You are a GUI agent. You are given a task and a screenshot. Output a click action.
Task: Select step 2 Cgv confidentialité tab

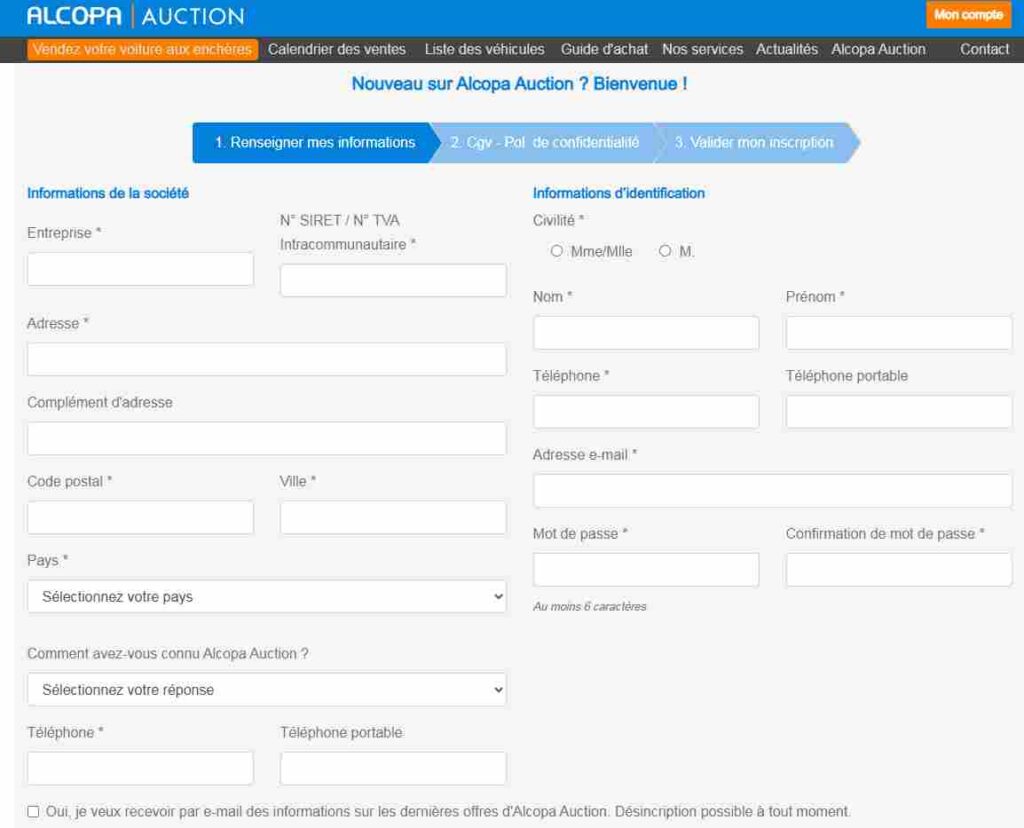click(x=544, y=143)
